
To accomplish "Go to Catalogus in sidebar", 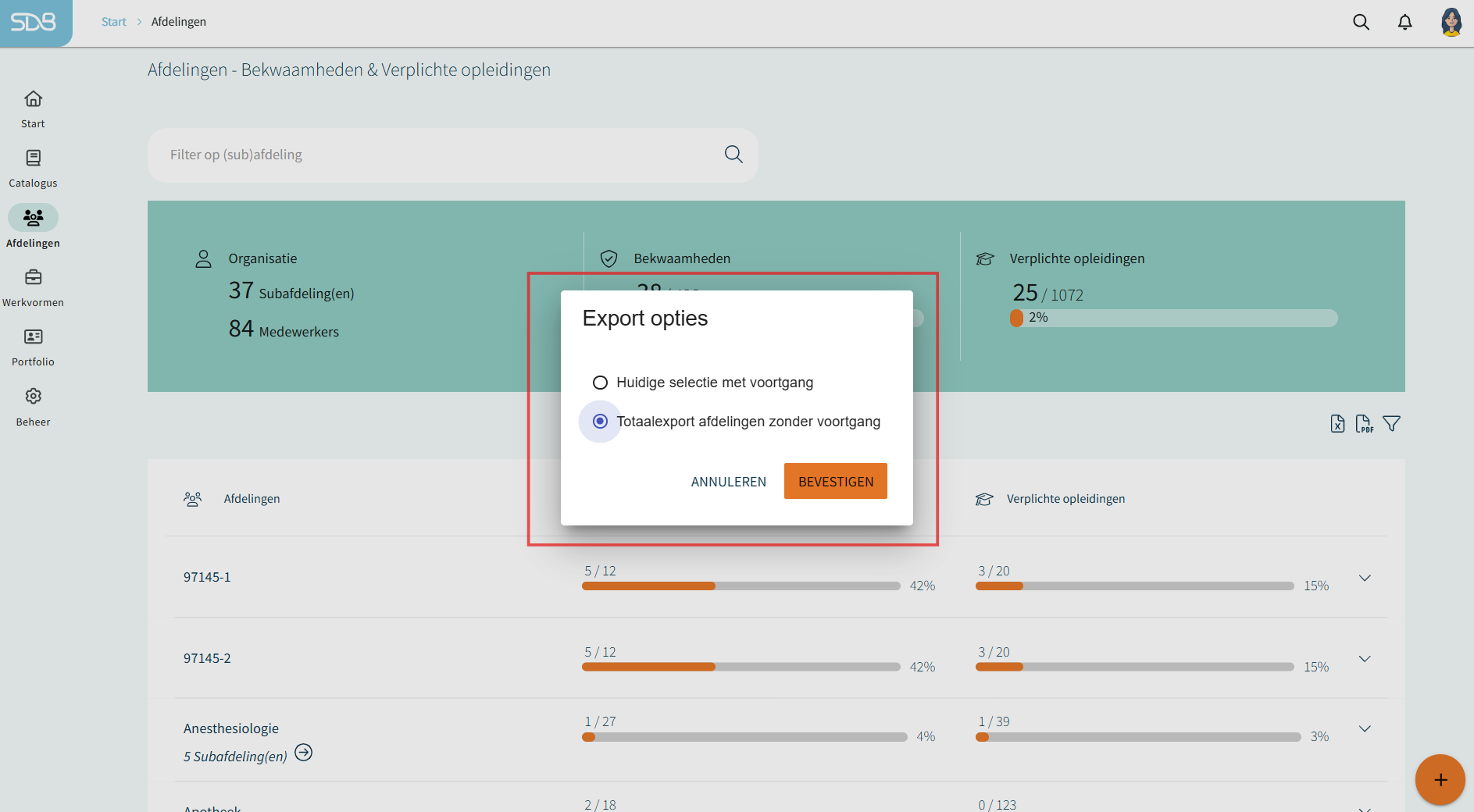I will click(33, 168).
